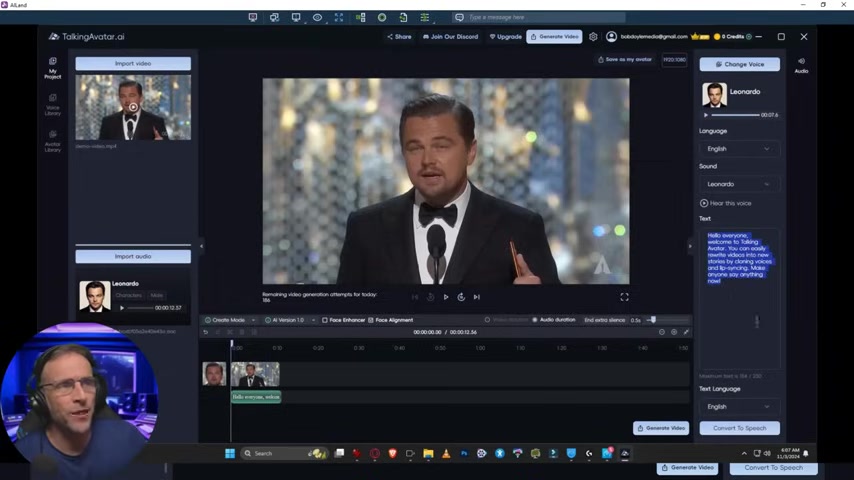
Task: Select the Video duration radio button
Action: (487, 320)
